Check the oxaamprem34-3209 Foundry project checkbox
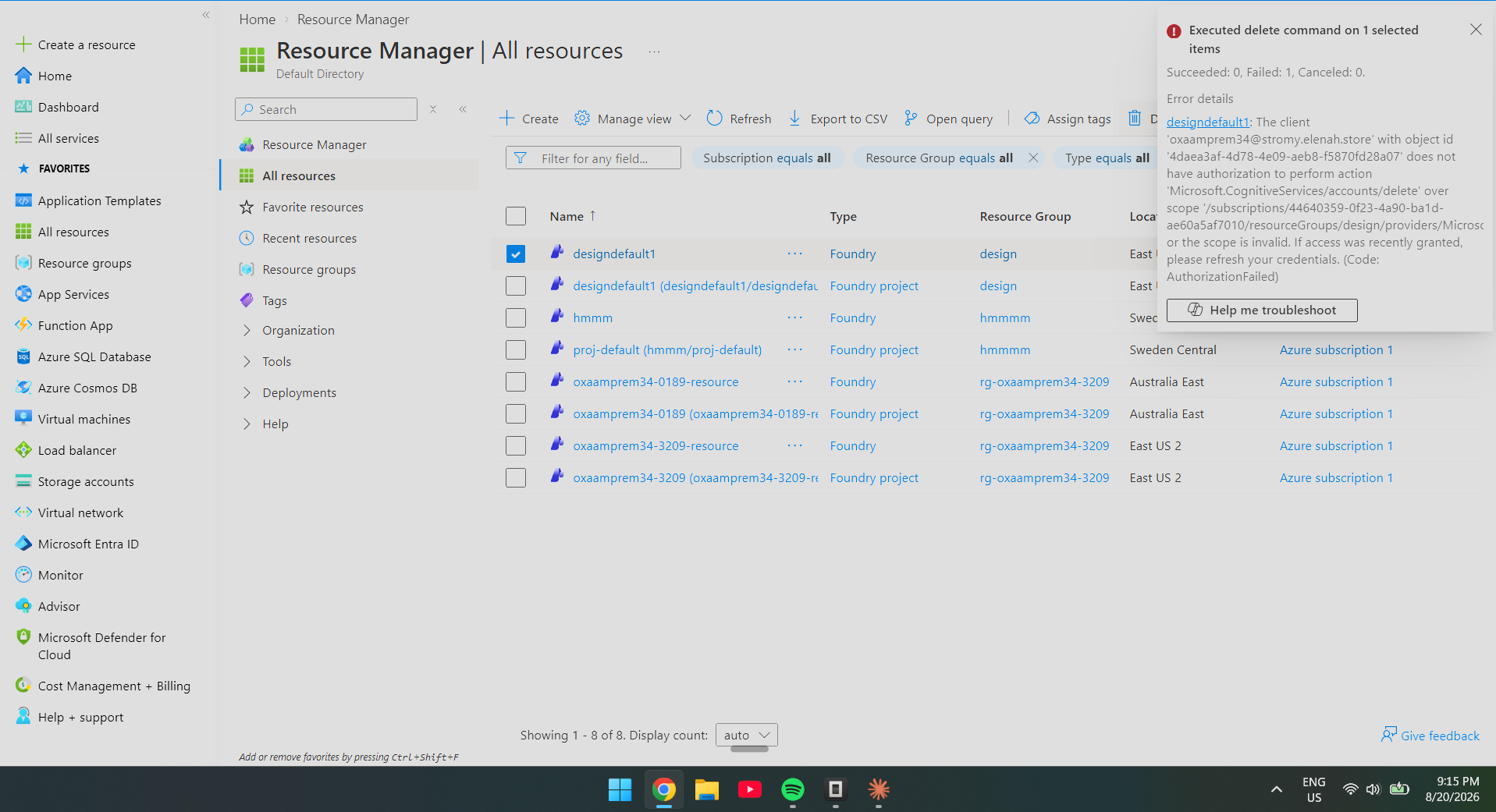The width and height of the screenshot is (1496, 812). click(x=516, y=478)
